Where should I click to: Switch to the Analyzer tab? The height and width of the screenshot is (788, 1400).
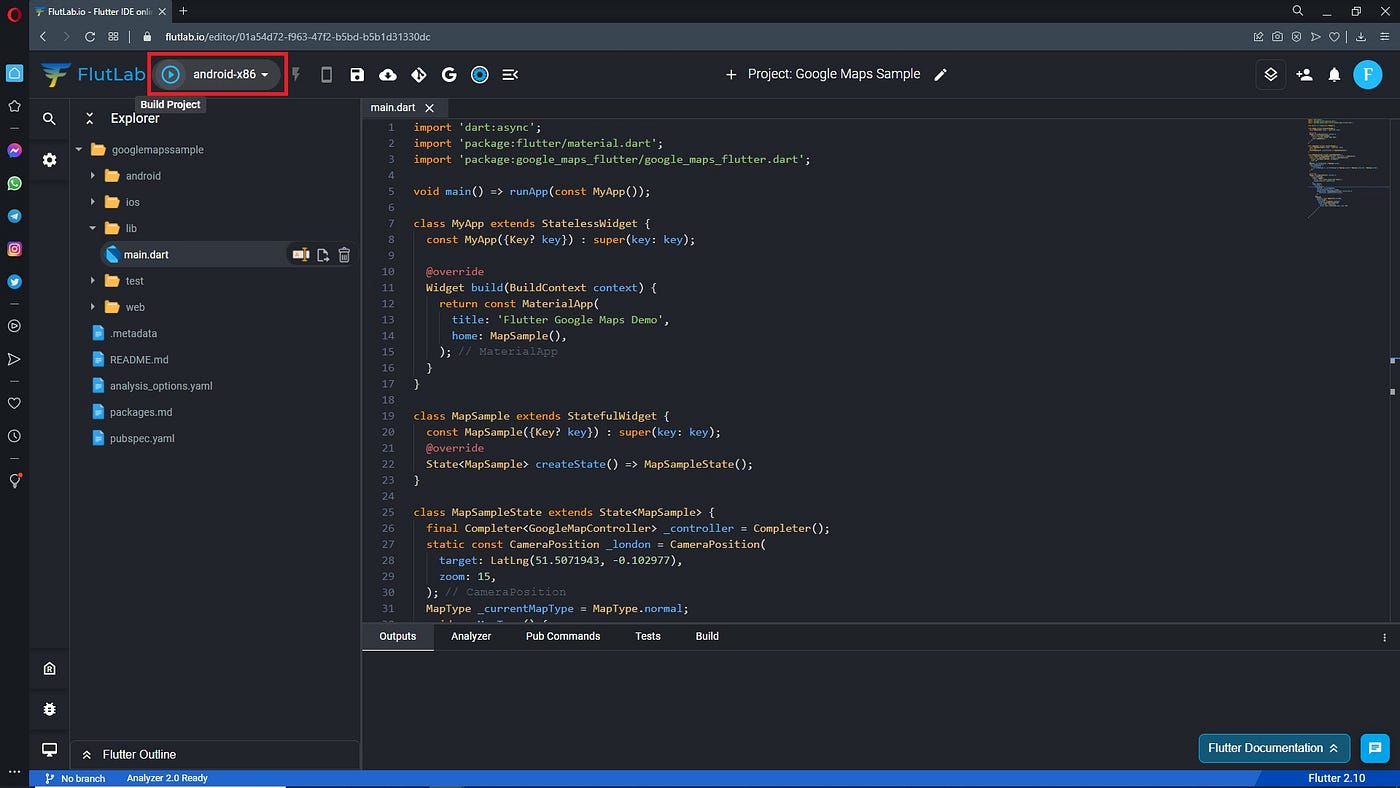[471, 636]
